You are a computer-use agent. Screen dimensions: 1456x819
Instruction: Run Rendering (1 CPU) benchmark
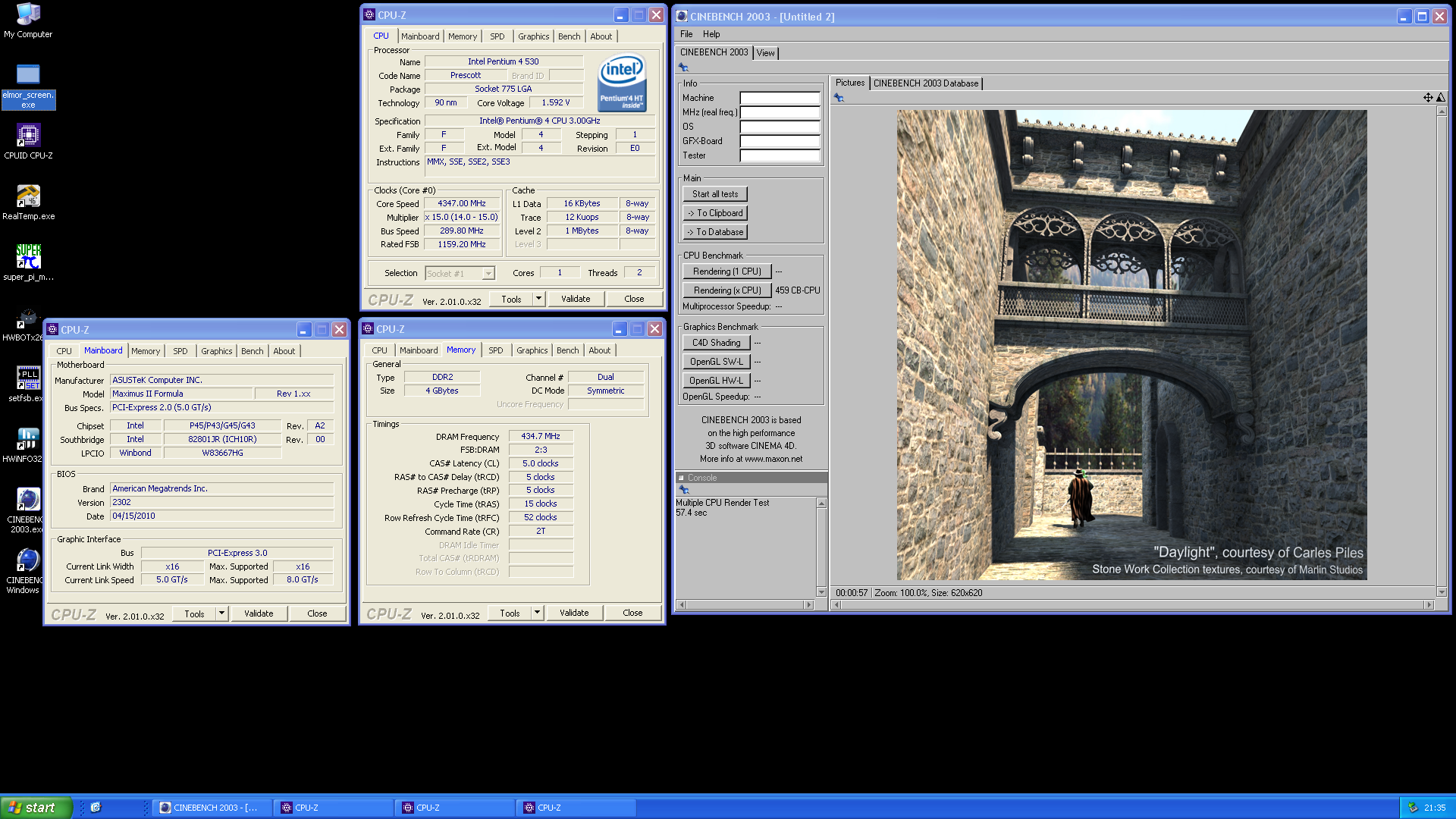[x=727, y=271]
